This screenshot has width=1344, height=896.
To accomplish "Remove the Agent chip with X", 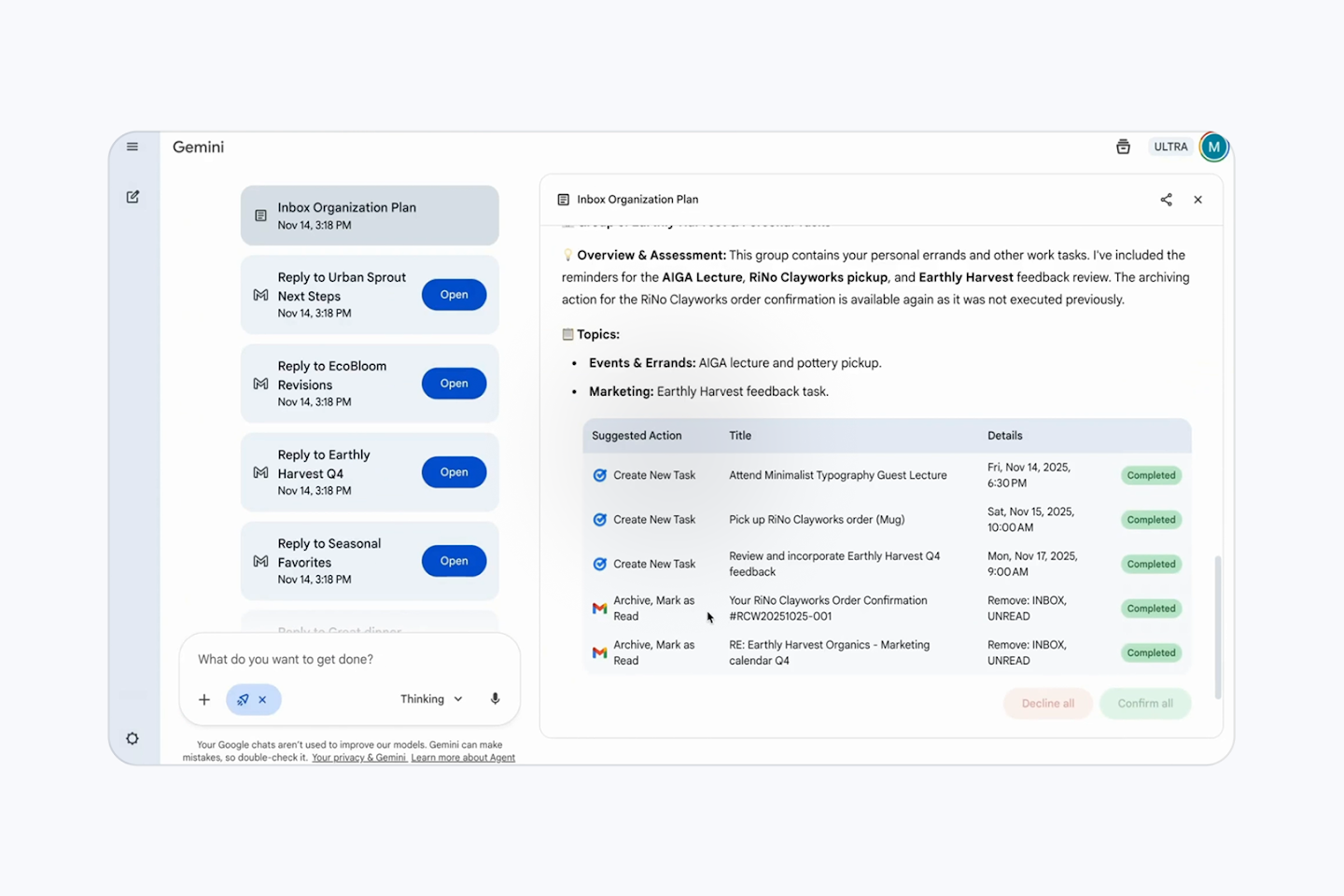I will point(263,699).
